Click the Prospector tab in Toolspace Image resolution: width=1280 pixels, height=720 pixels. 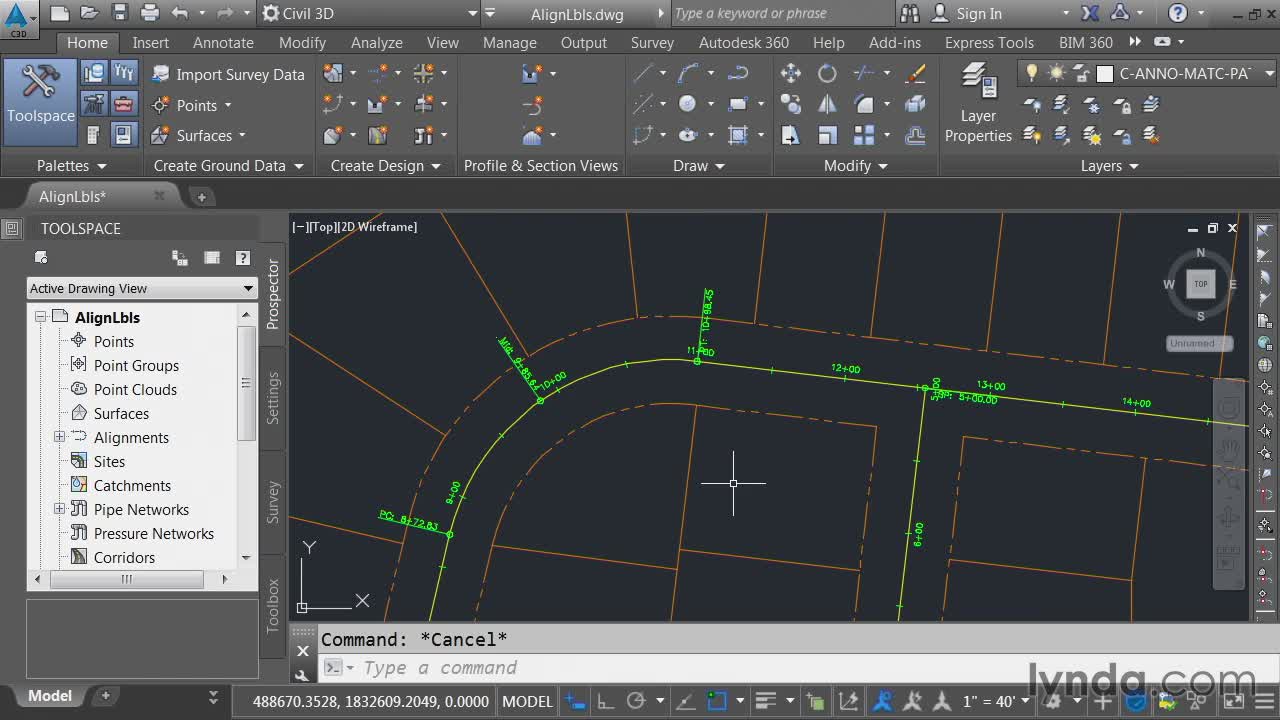(273, 294)
